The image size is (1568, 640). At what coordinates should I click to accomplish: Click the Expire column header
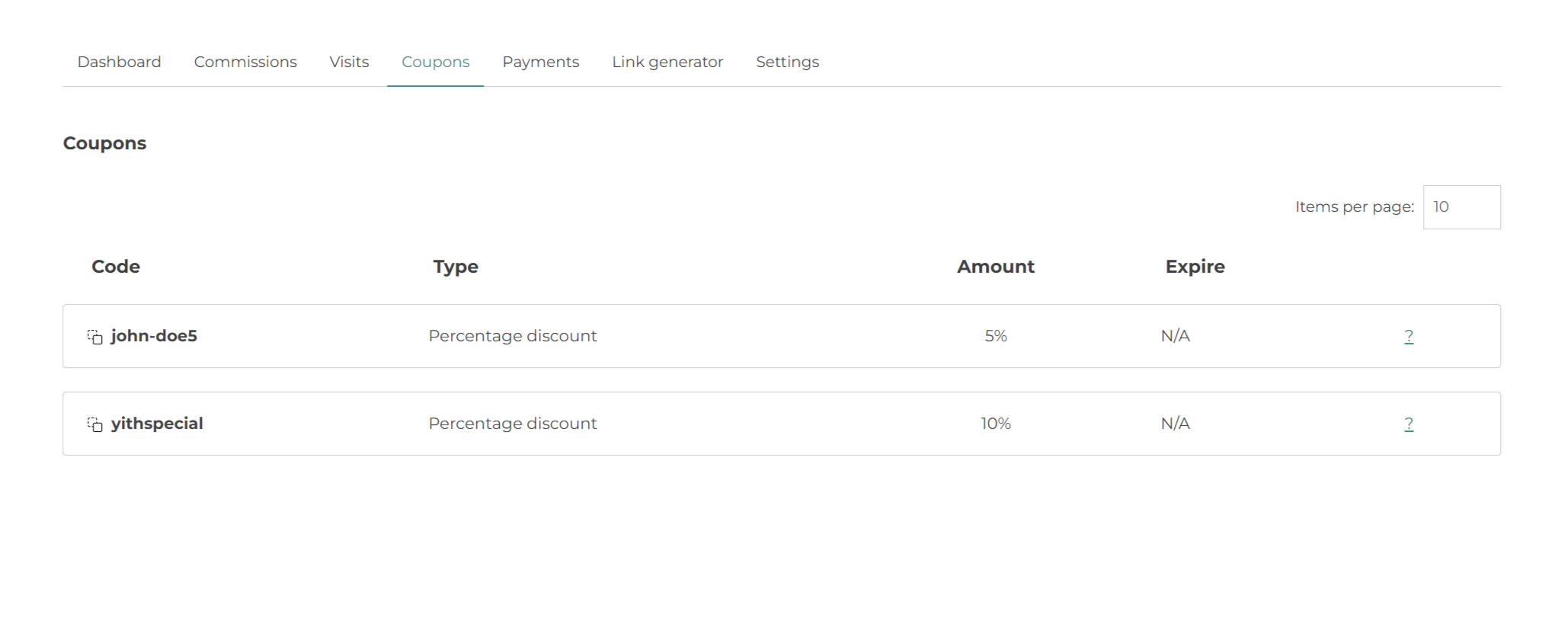pos(1195,267)
